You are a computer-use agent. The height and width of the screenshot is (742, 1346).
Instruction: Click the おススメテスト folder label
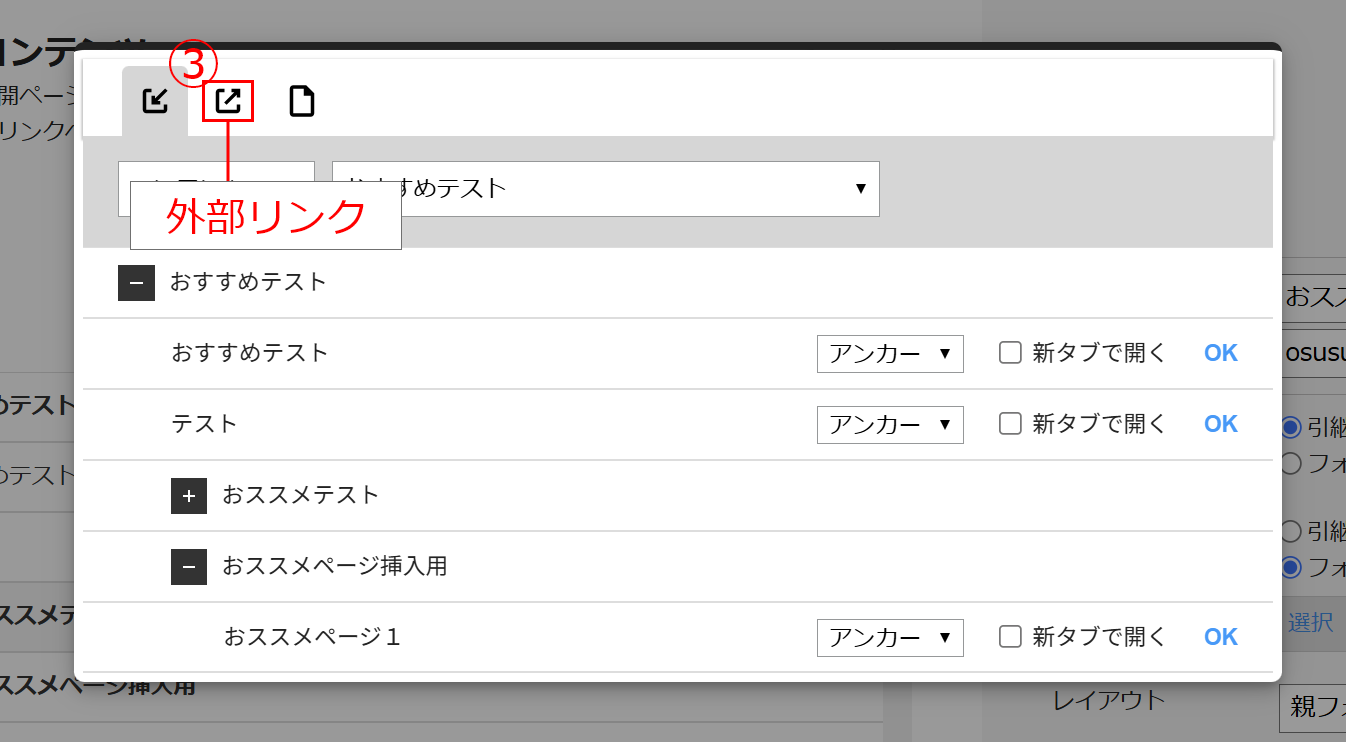click(301, 495)
